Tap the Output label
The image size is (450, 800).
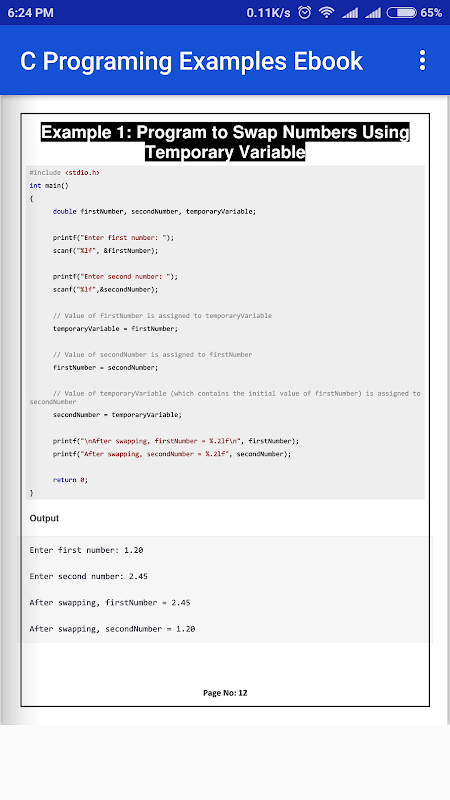pyautogui.click(x=44, y=518)
